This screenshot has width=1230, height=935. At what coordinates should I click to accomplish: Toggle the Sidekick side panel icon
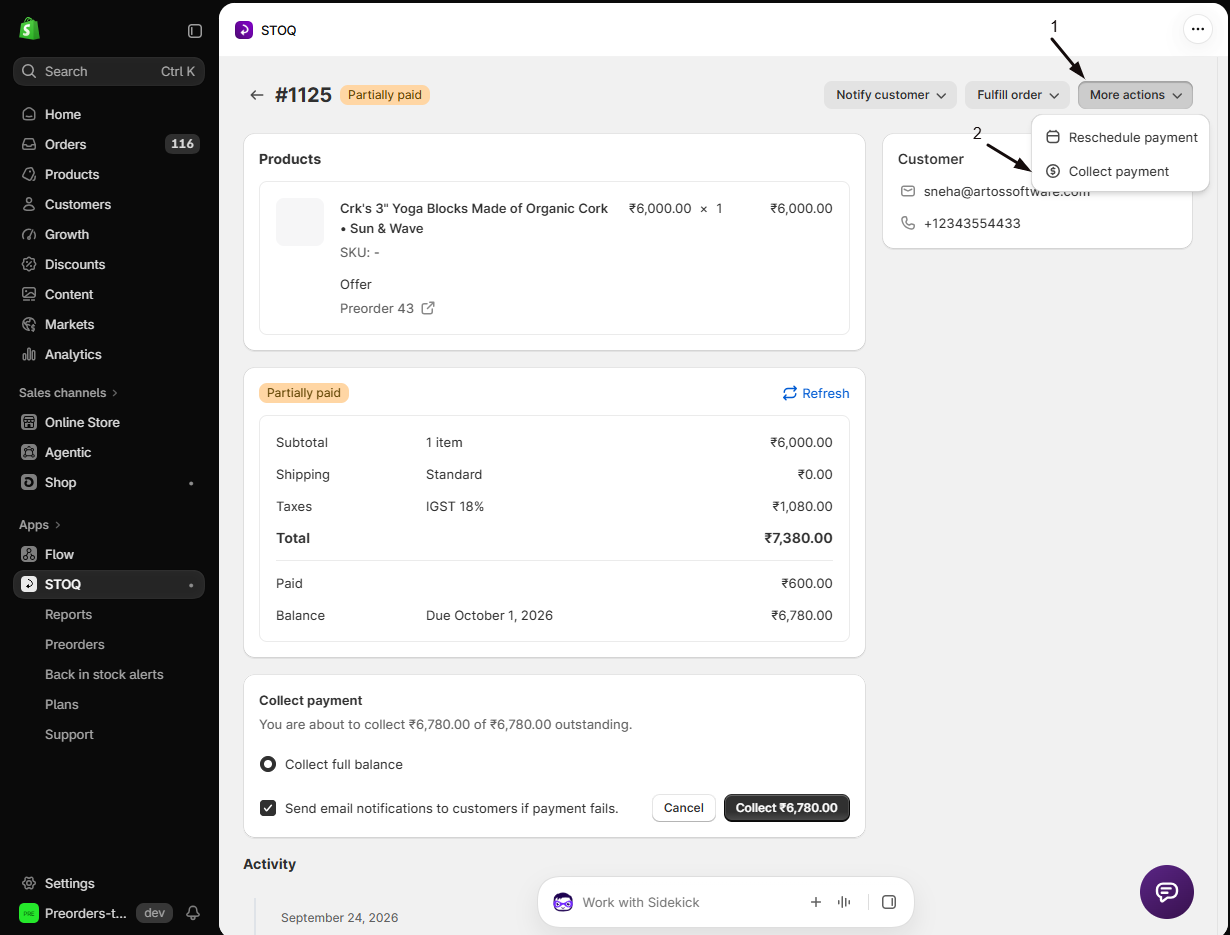point(889,902)
